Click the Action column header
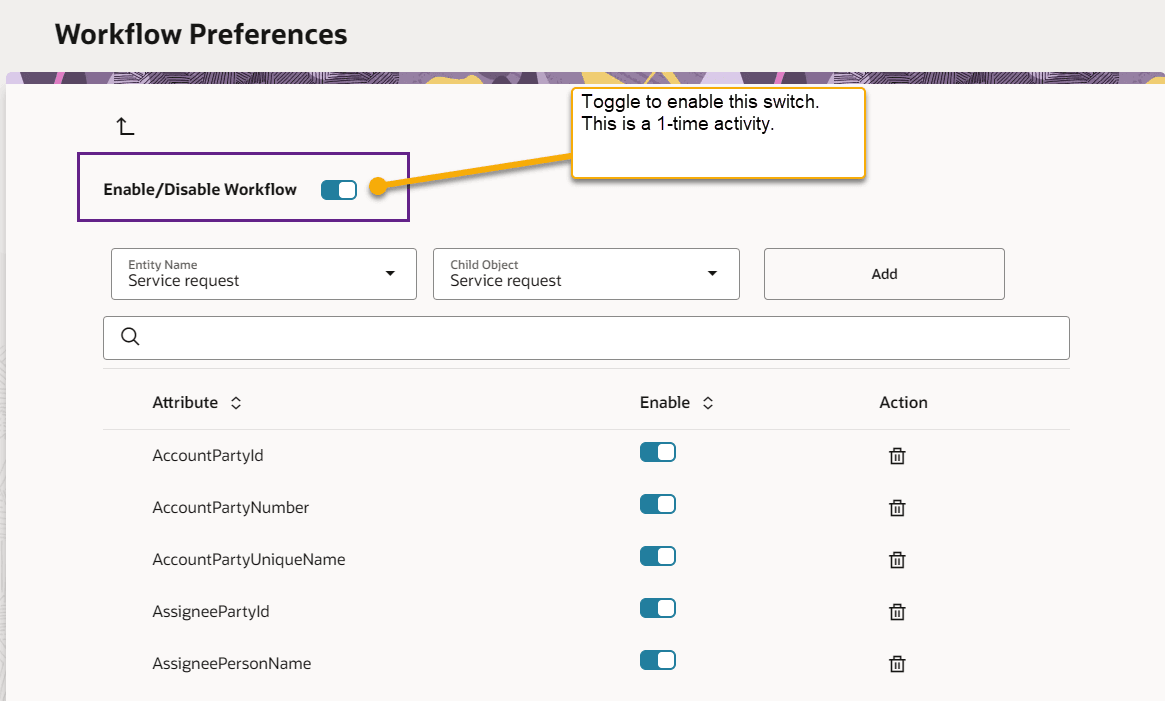The width and height of the screenshot is (1165, 701). pyautogui.click(x=903, y=403)
